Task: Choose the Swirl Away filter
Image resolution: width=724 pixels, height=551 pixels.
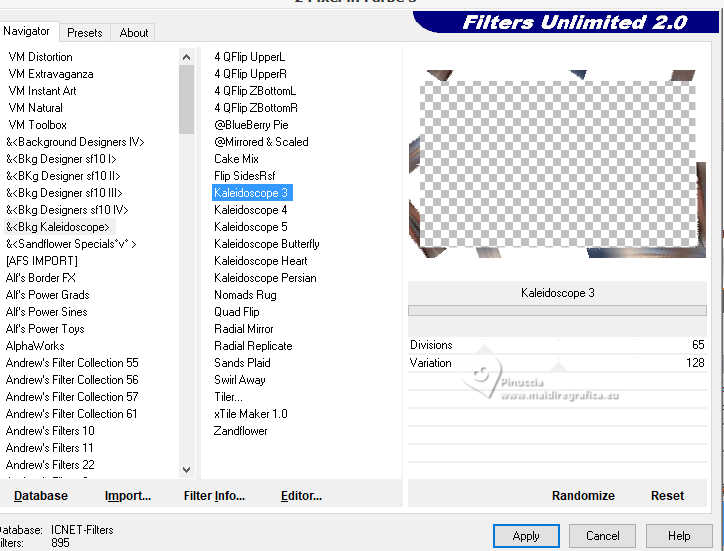Action: point(240,380)
